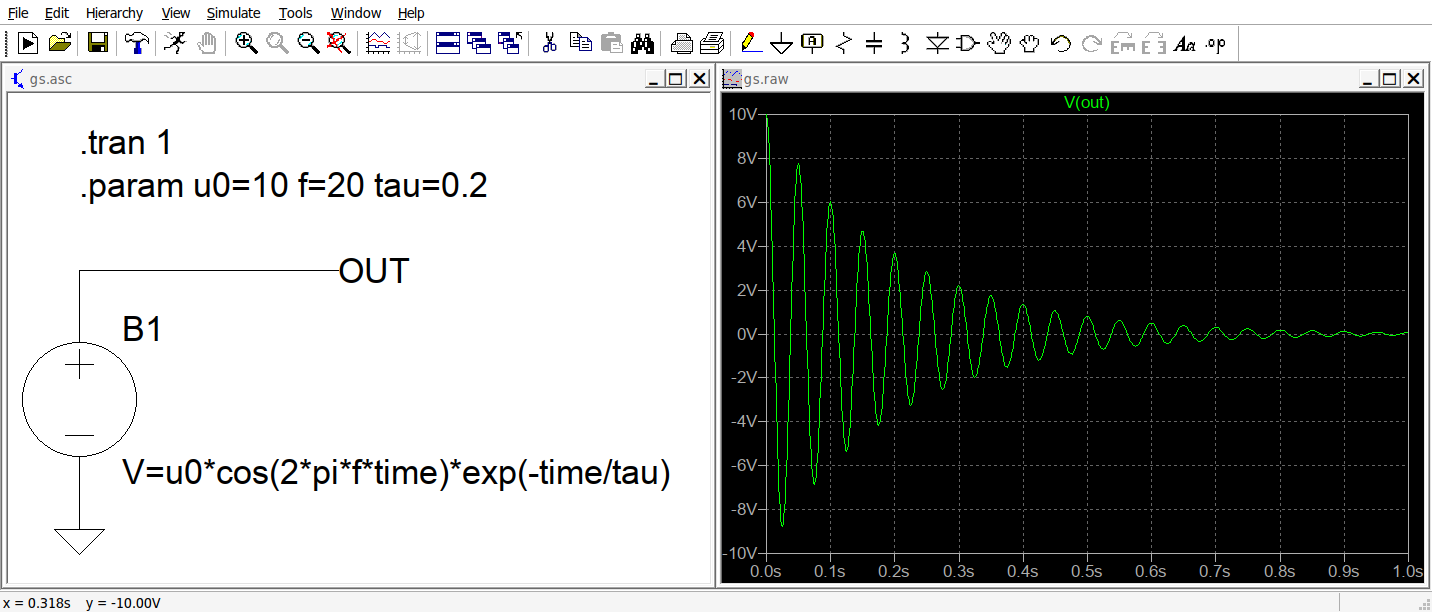Click the Find binoculars icon
This screenshot has height=612, width=1432.
pos(642,42)
